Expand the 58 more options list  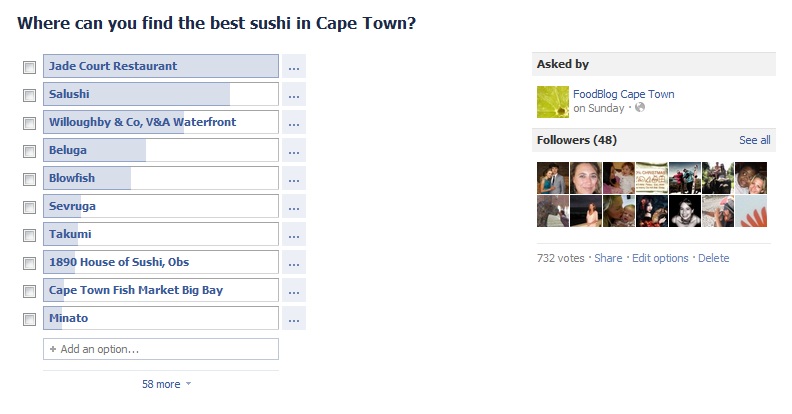click(166, 384)
